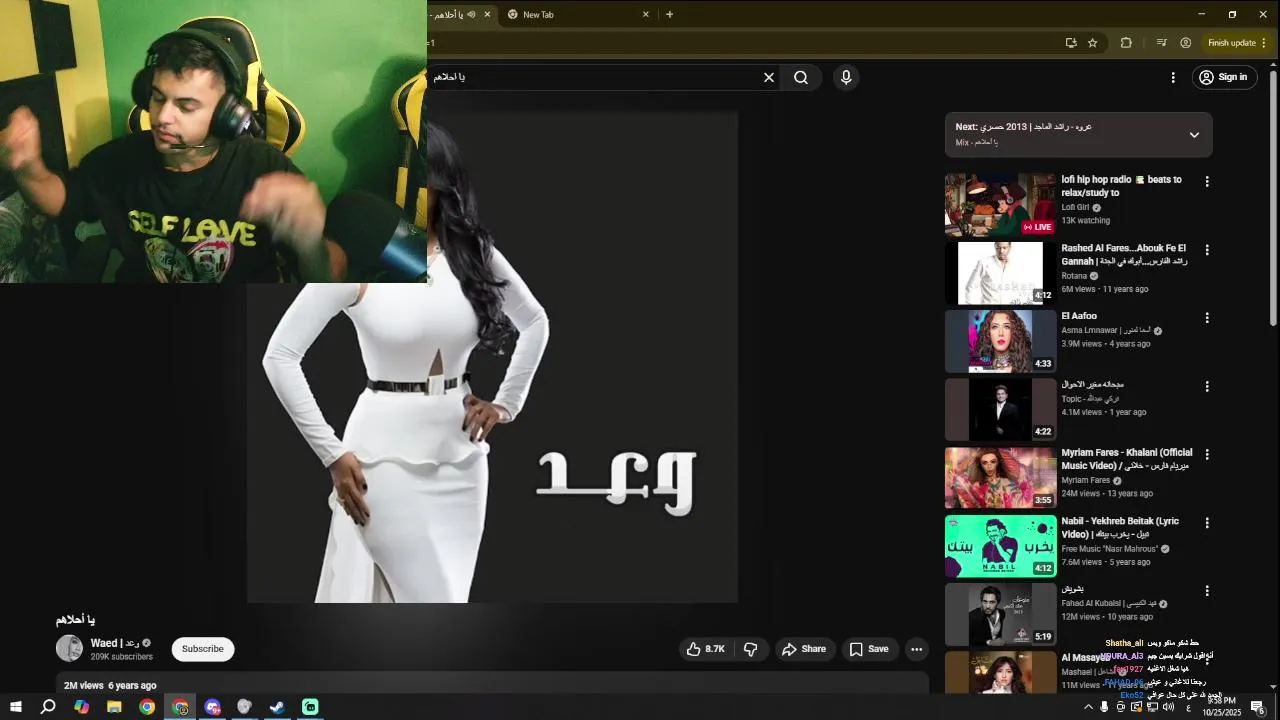The image size is (1280, 720).
Task: Open the notification center with 6 alerts
Action: 1258,707
